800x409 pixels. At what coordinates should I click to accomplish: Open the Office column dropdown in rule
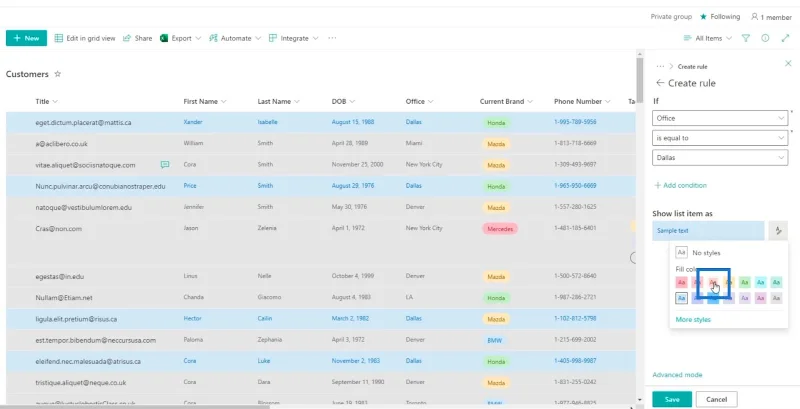(720, 118)
